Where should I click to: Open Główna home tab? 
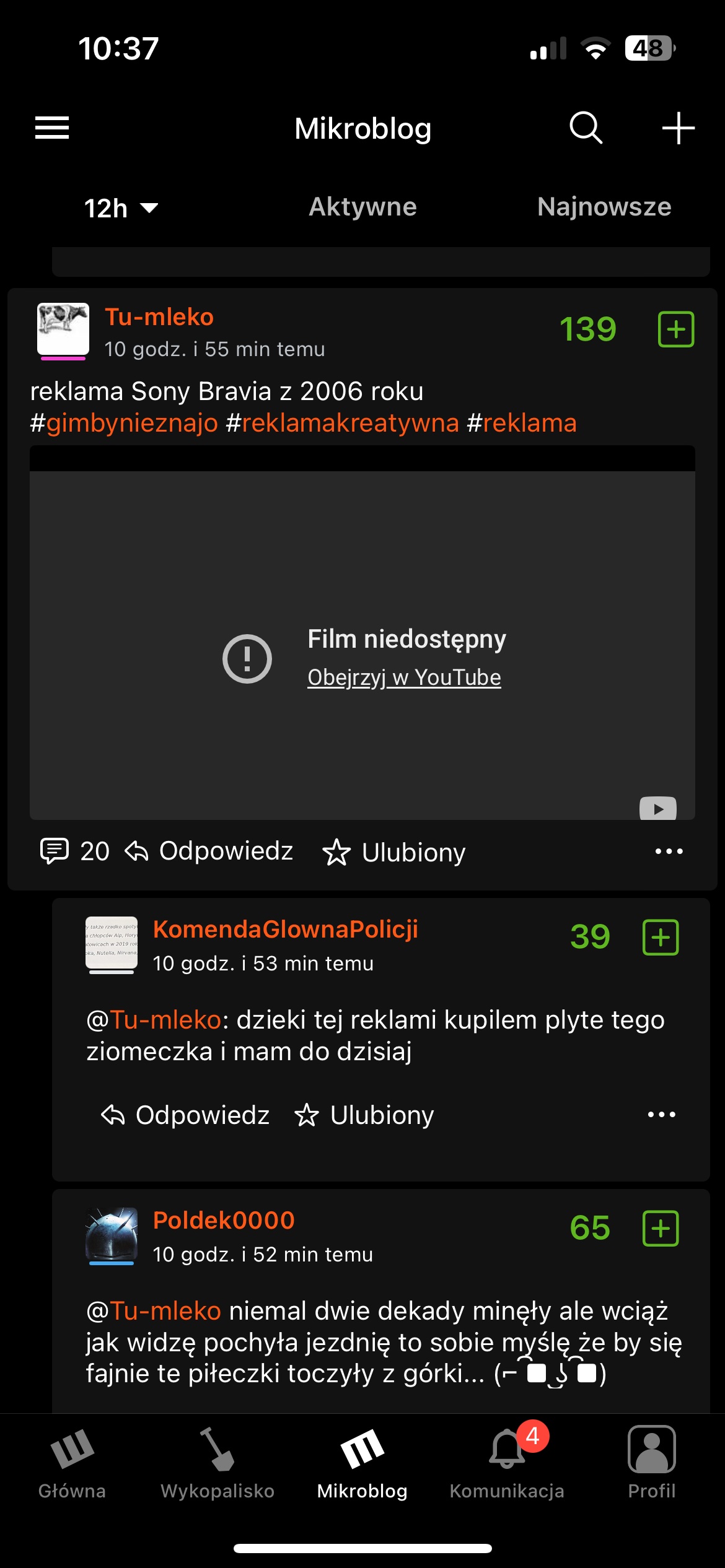tap(72, 1463)
